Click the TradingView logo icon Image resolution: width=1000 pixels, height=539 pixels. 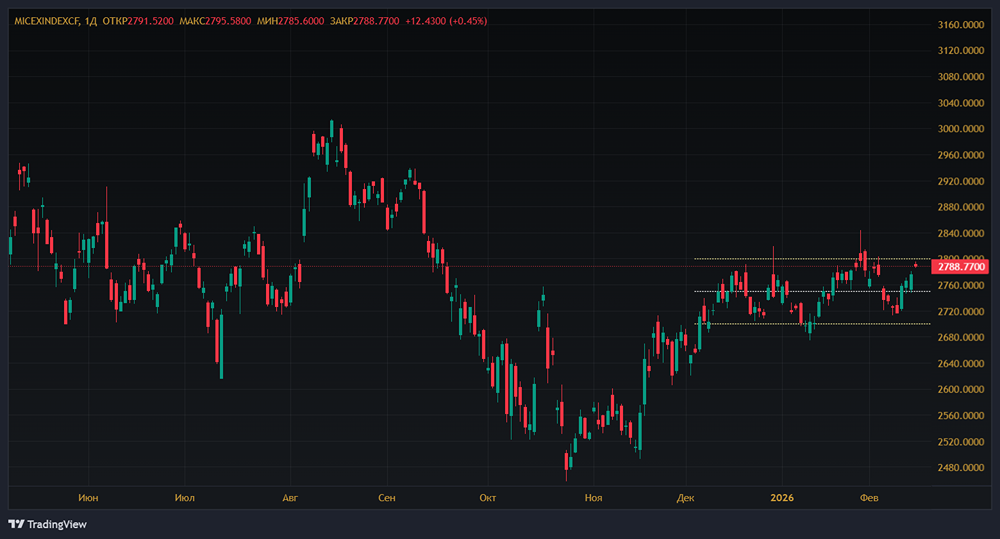[17, 524]
